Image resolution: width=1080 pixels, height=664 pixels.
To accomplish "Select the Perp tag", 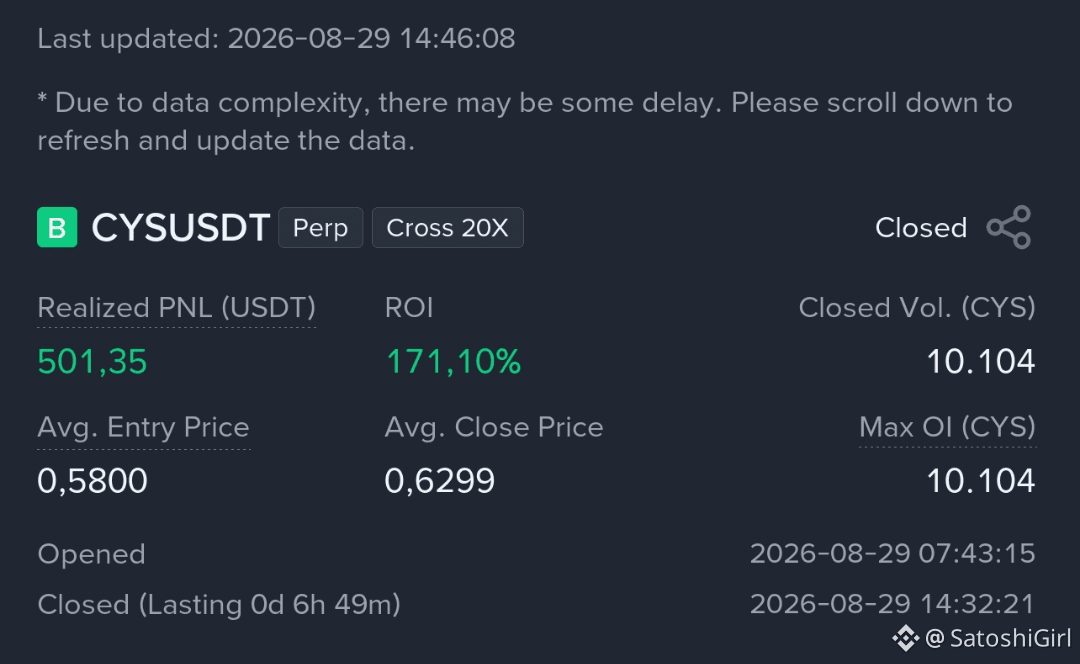I will click(x=320, y=227).
